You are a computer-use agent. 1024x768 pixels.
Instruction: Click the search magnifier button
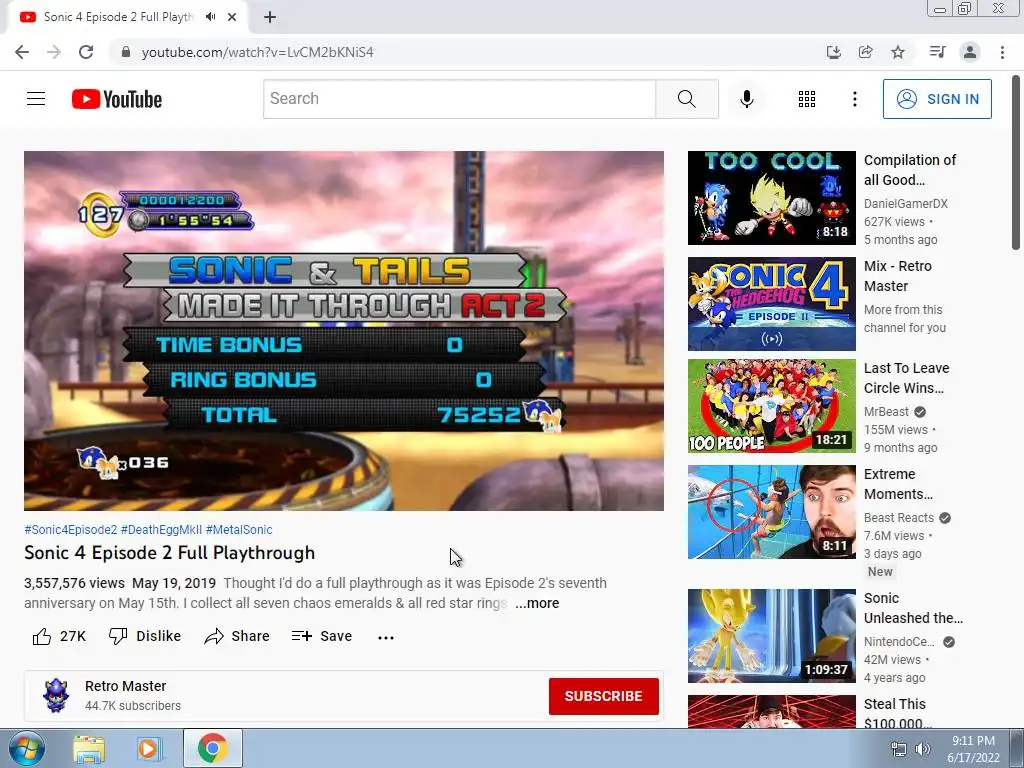pos(686,99)
